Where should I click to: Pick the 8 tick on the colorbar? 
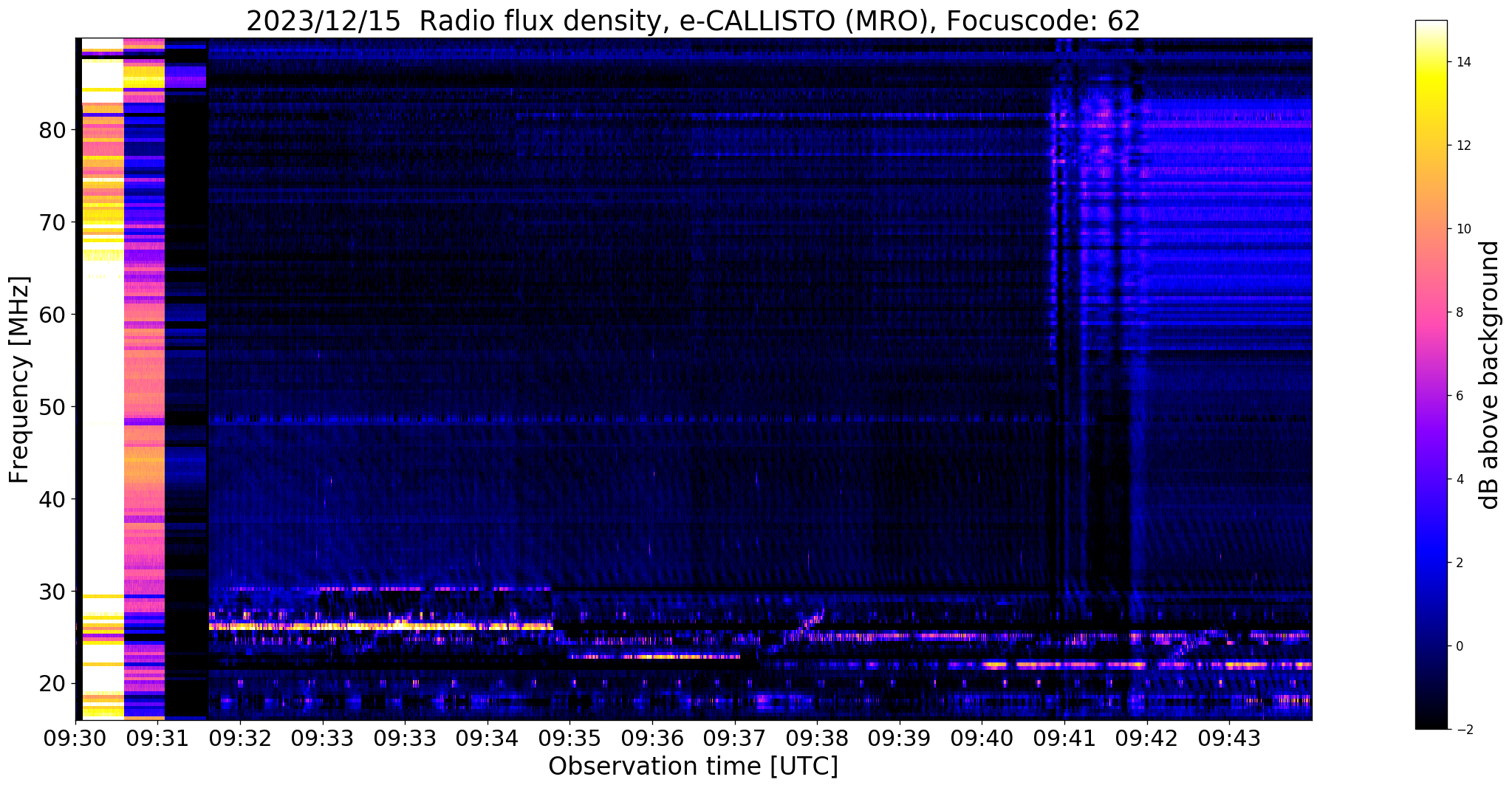[x=1459, y=312]
